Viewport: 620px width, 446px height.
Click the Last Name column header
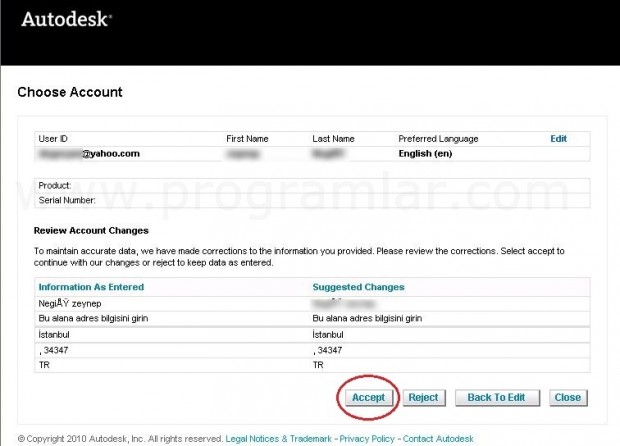[333, 139]
